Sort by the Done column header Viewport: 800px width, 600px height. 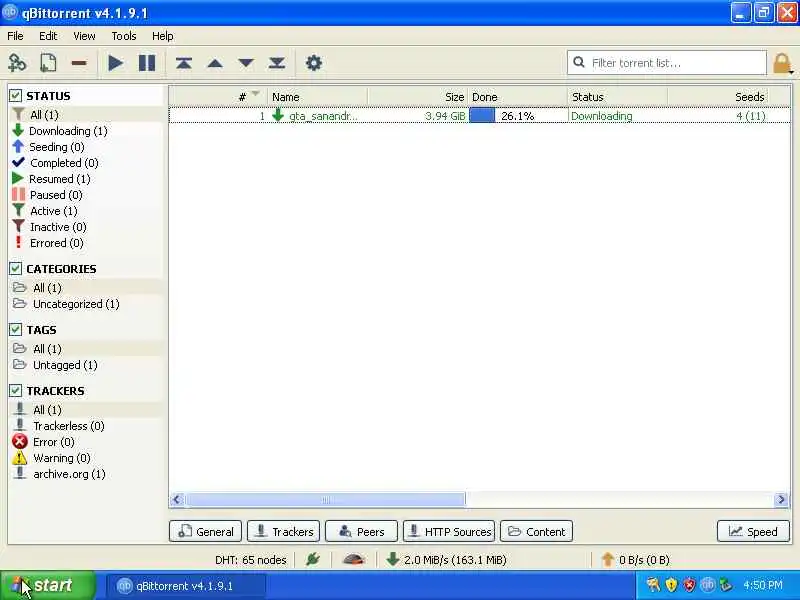[517, 96]
